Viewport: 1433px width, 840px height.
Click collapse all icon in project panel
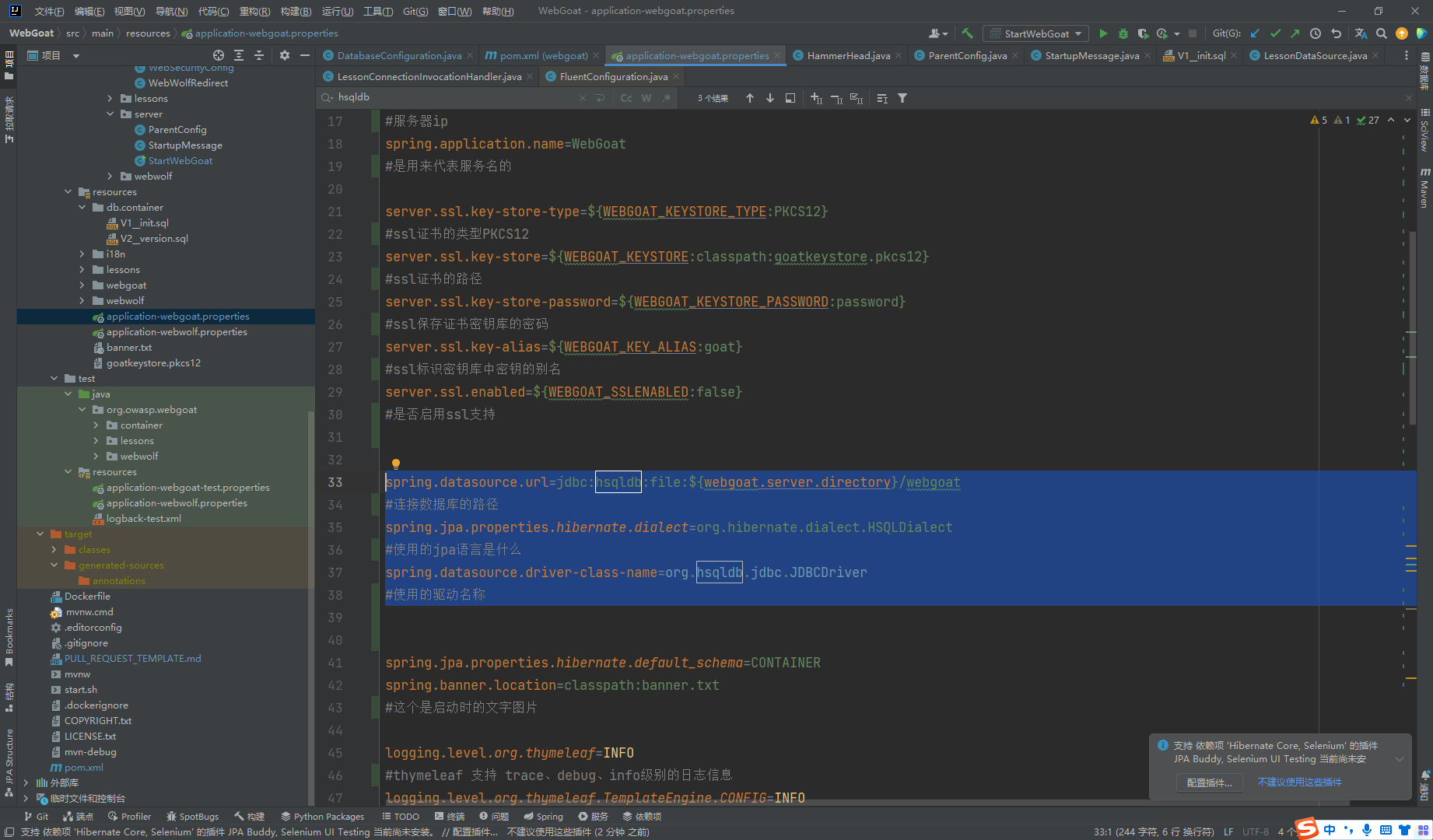click(x=259, y=55)
